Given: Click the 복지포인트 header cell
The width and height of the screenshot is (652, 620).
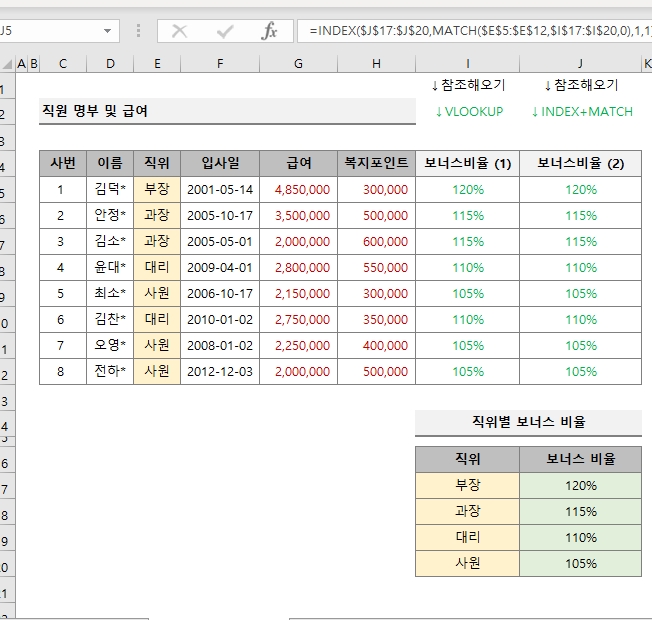Looking at the screenshot, I should tap(376, 163).
